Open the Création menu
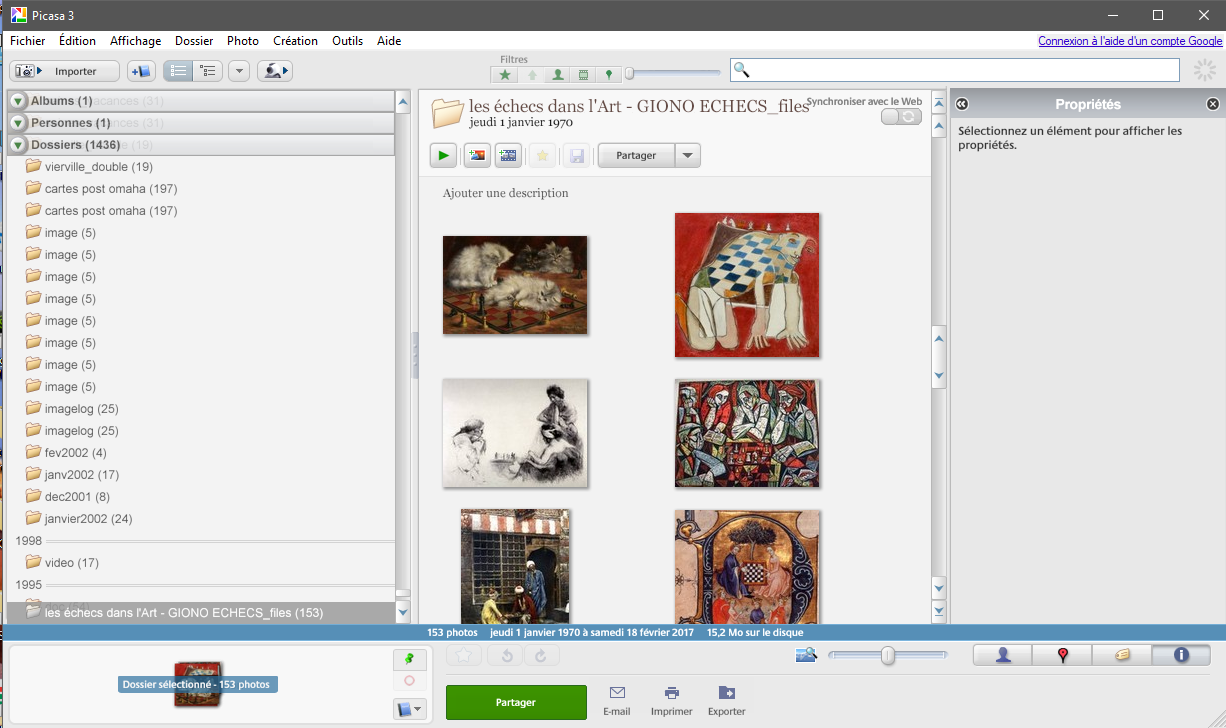The height and width of the screenshot is (728, 1226). pyautogui.click(x=295, y=41)
